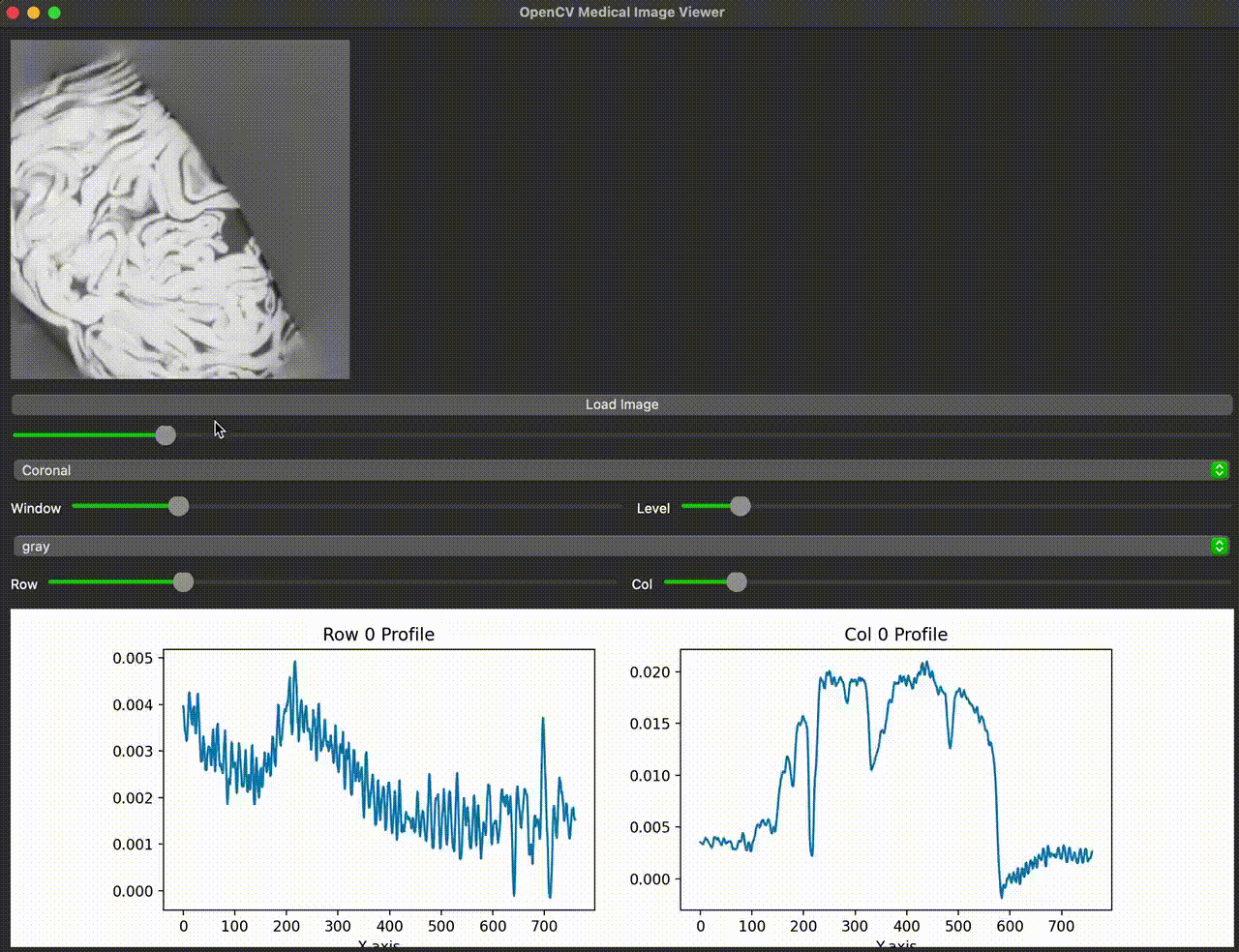Click the Load Image button
This screenshot has height=952, width=1239.
click(621, 404)
